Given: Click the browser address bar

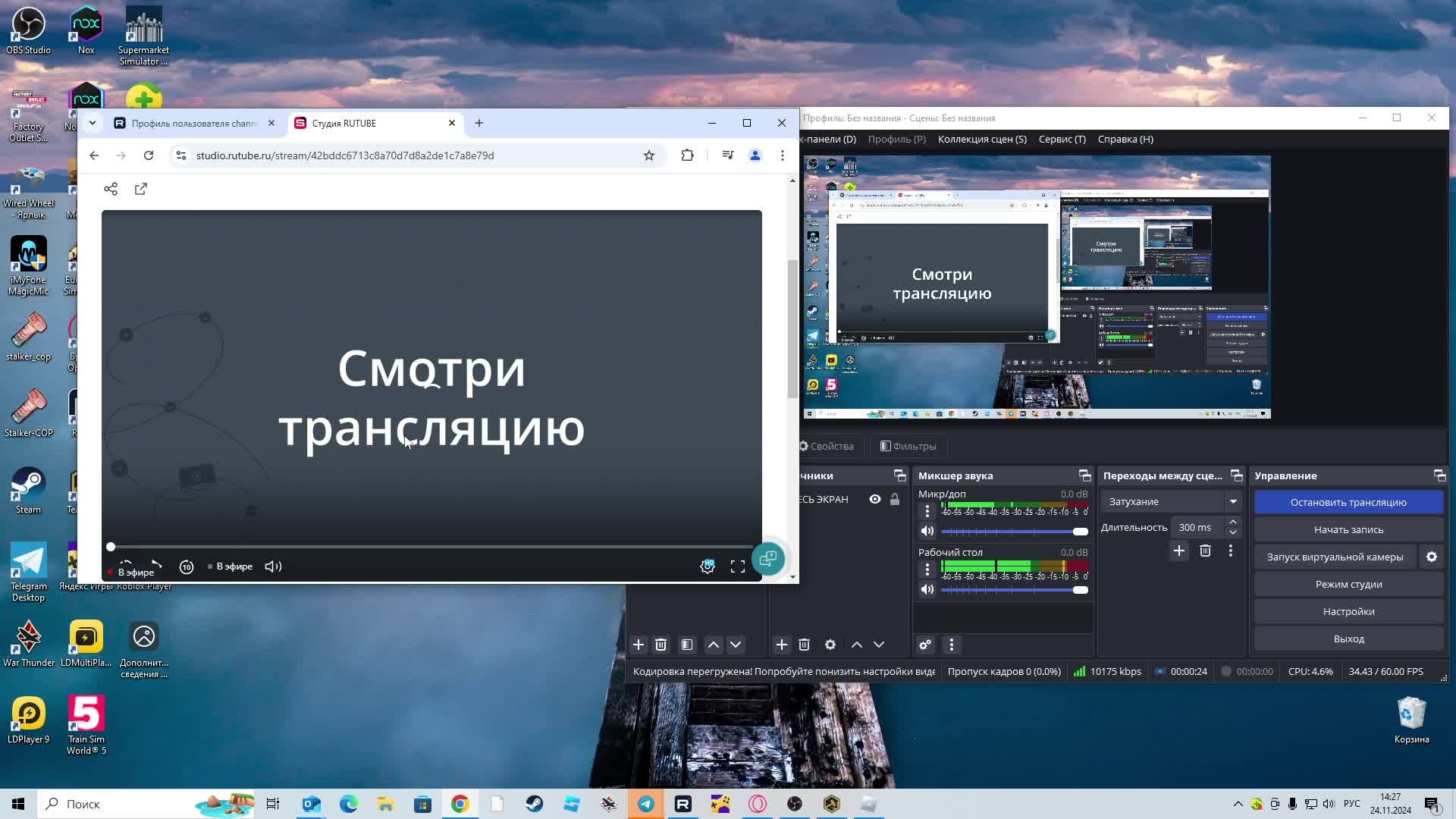Looking at the screenshot, I should coord(417,155).
